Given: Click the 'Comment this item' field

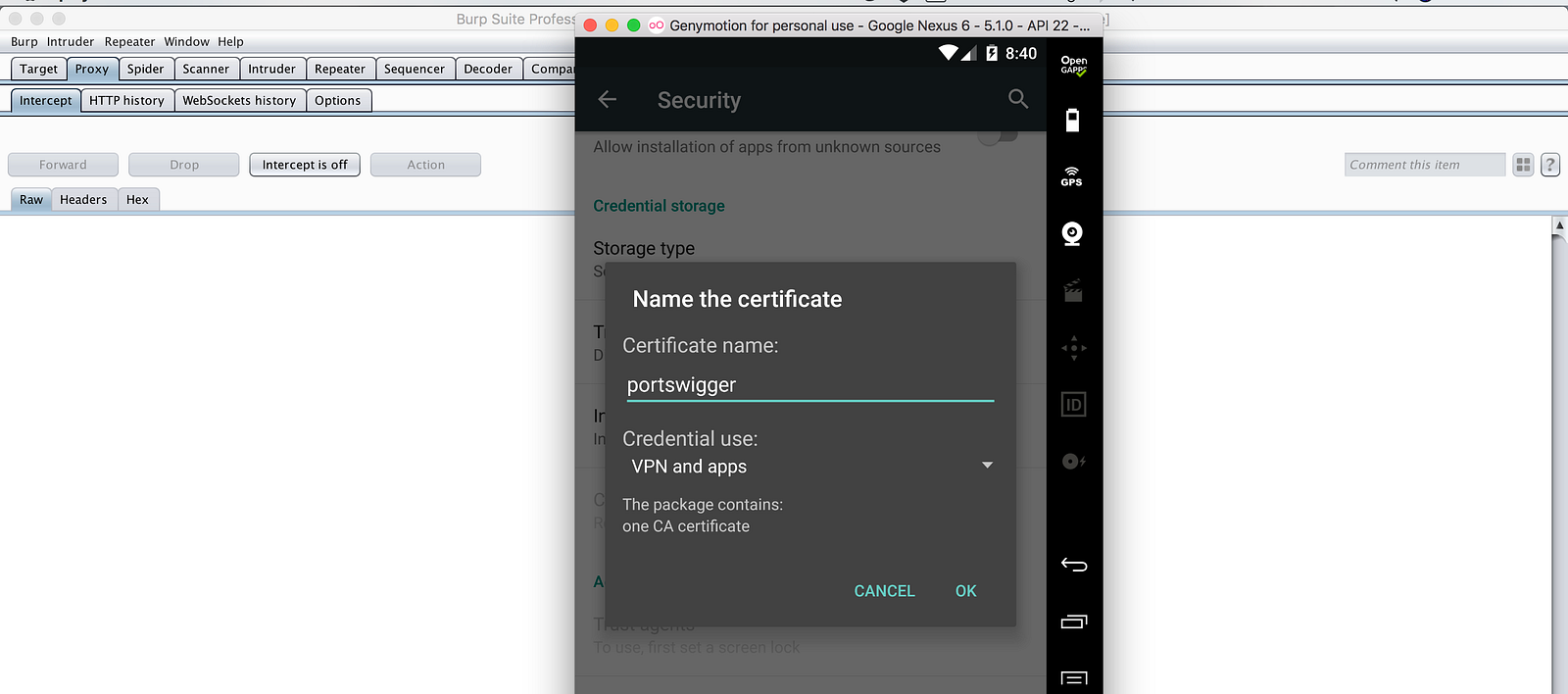Looking at the screenshot, I should point(1425,165).
